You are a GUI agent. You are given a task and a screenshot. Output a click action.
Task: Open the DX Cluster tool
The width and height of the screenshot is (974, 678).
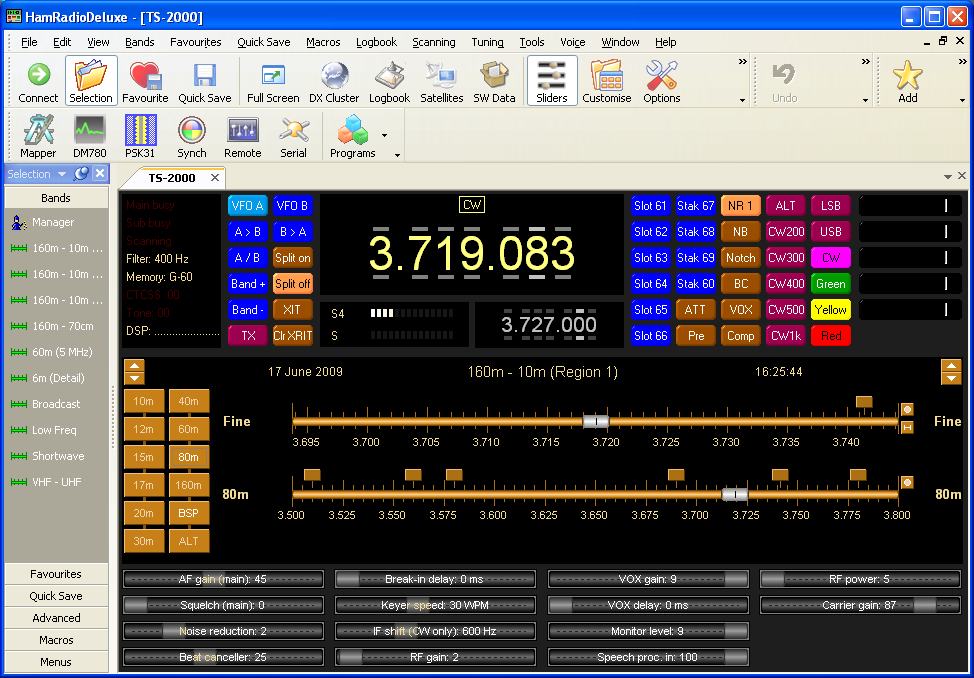(333, 82)
